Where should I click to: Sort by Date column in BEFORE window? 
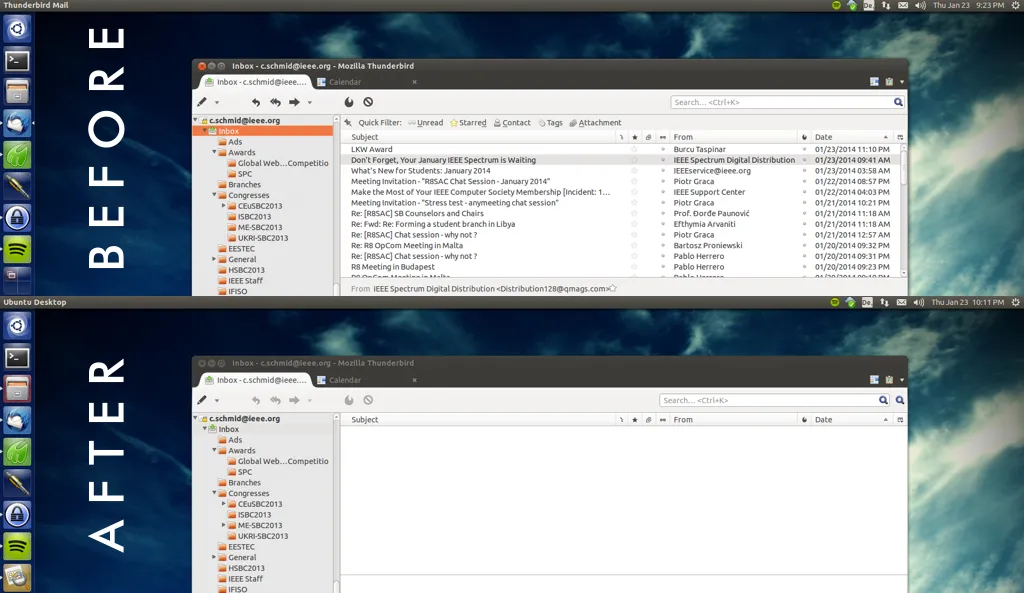[852, 137]
